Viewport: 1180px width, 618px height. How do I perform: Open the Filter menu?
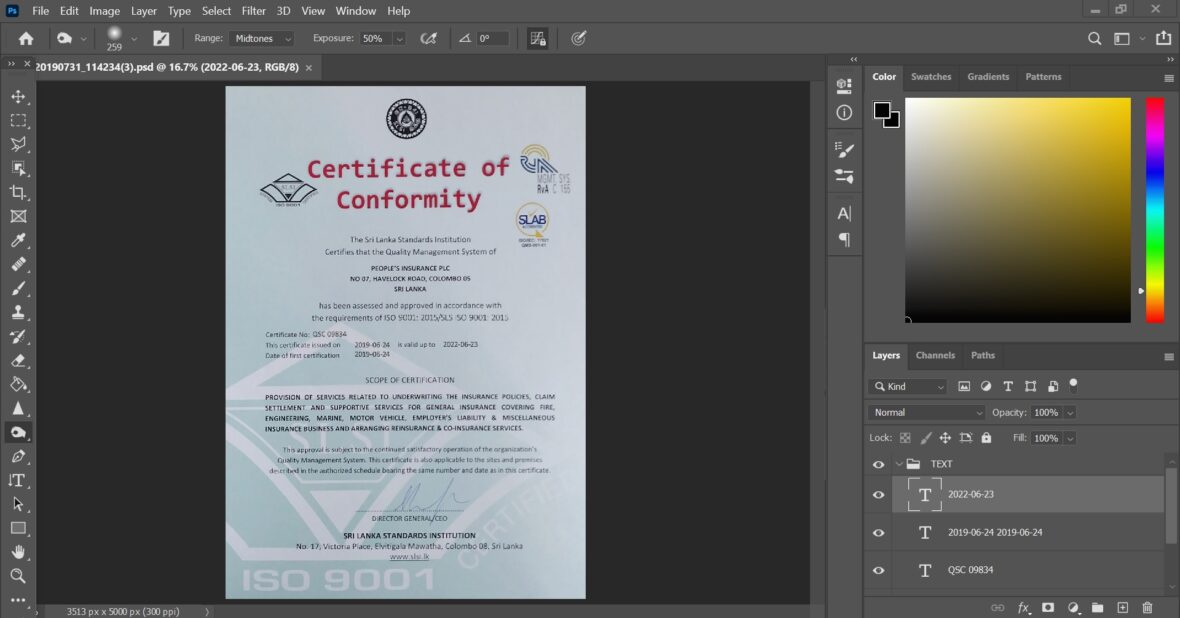click(253, 11)
